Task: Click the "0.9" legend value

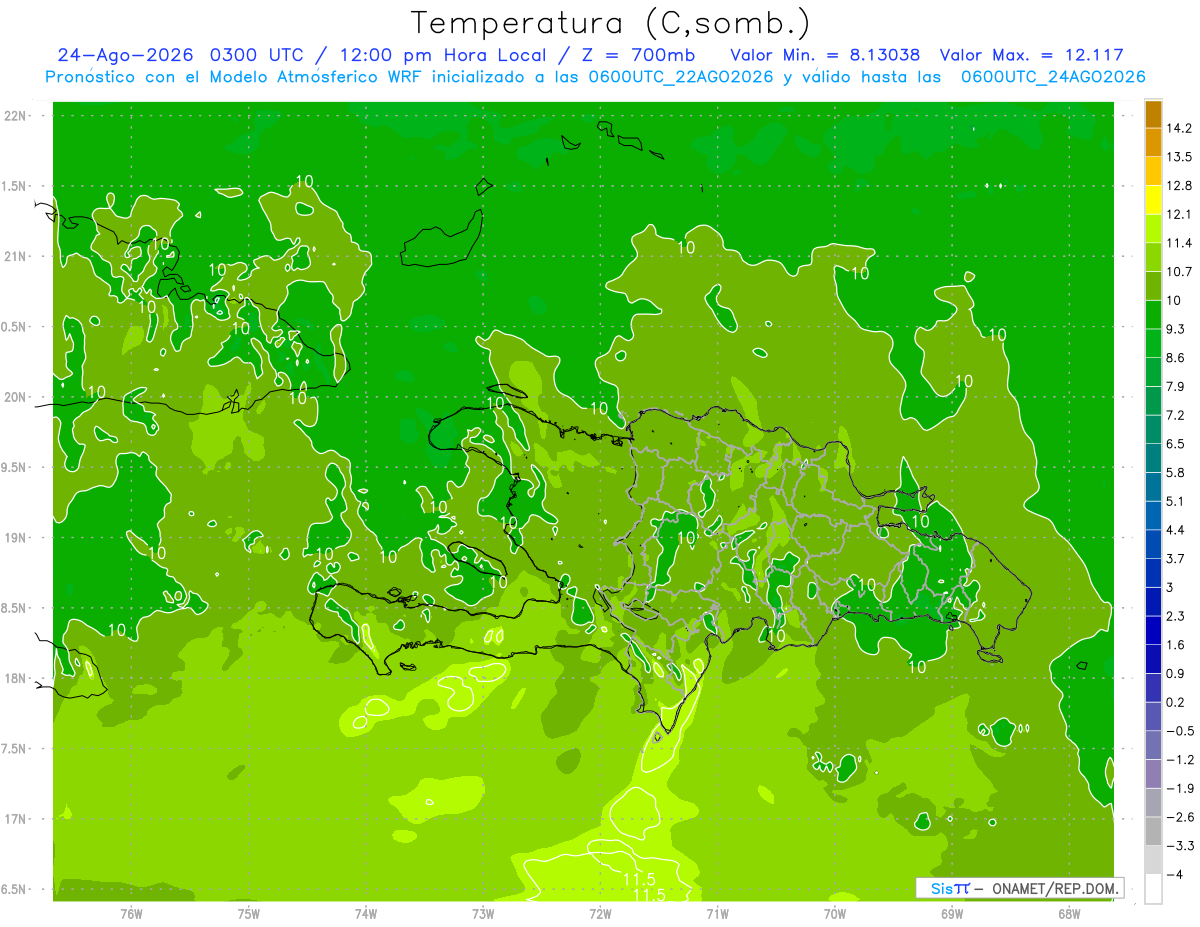Action: click(1176, 674)
